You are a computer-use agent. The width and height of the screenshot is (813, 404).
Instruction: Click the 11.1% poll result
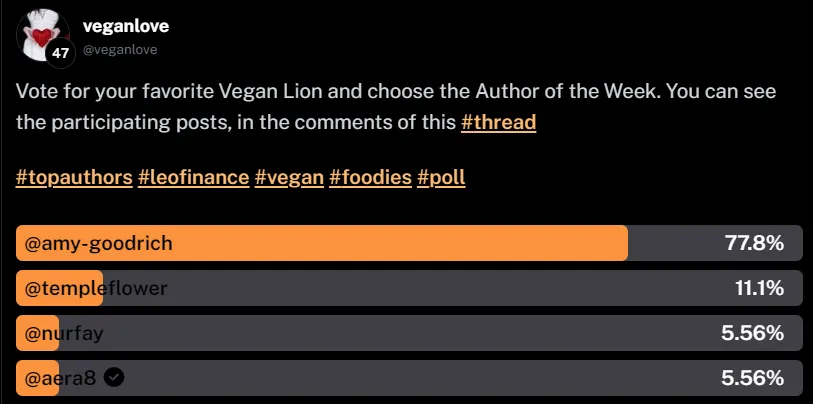(x=759, y=289)
